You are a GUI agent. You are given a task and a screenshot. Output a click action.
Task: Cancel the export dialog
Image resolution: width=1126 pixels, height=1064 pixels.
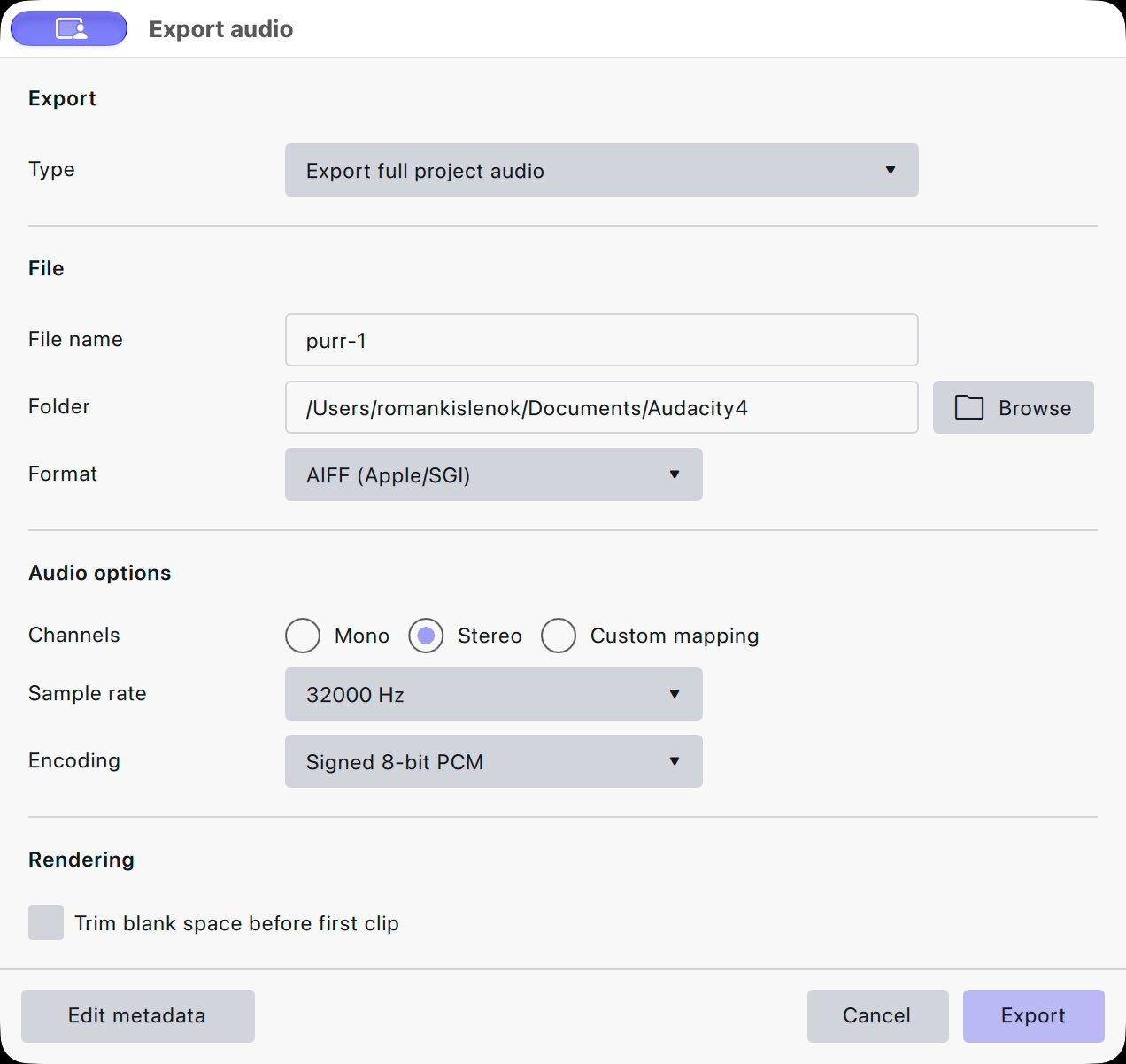(878, 1016)
